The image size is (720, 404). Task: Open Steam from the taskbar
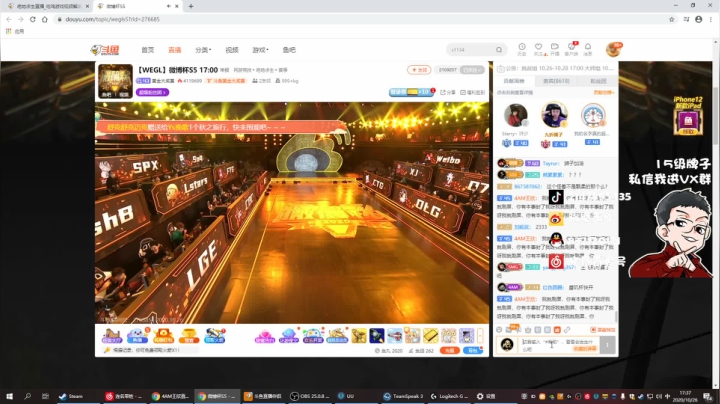pos(71,396)
